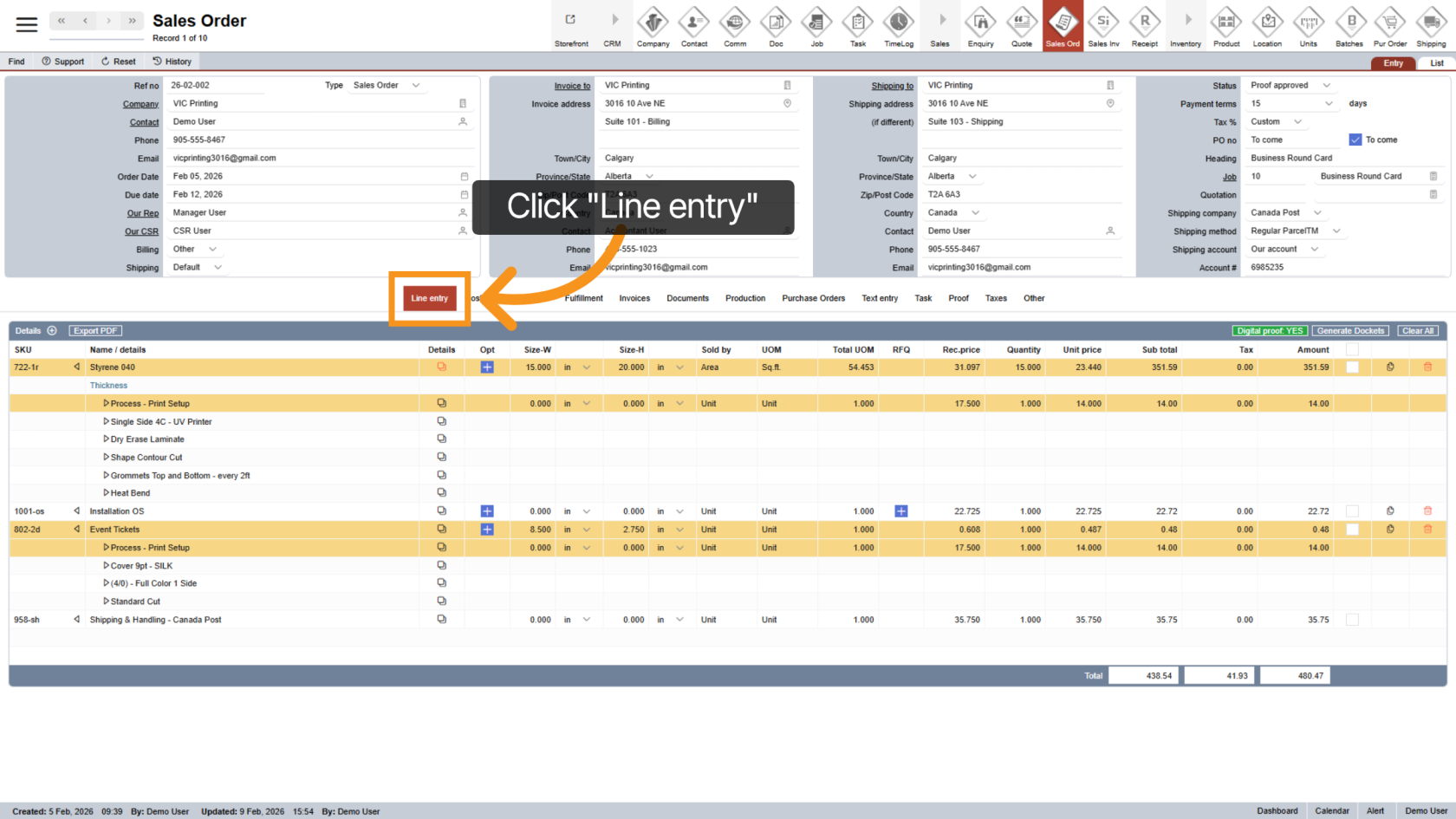Switch to List view tab

(x=1436, y=63)
